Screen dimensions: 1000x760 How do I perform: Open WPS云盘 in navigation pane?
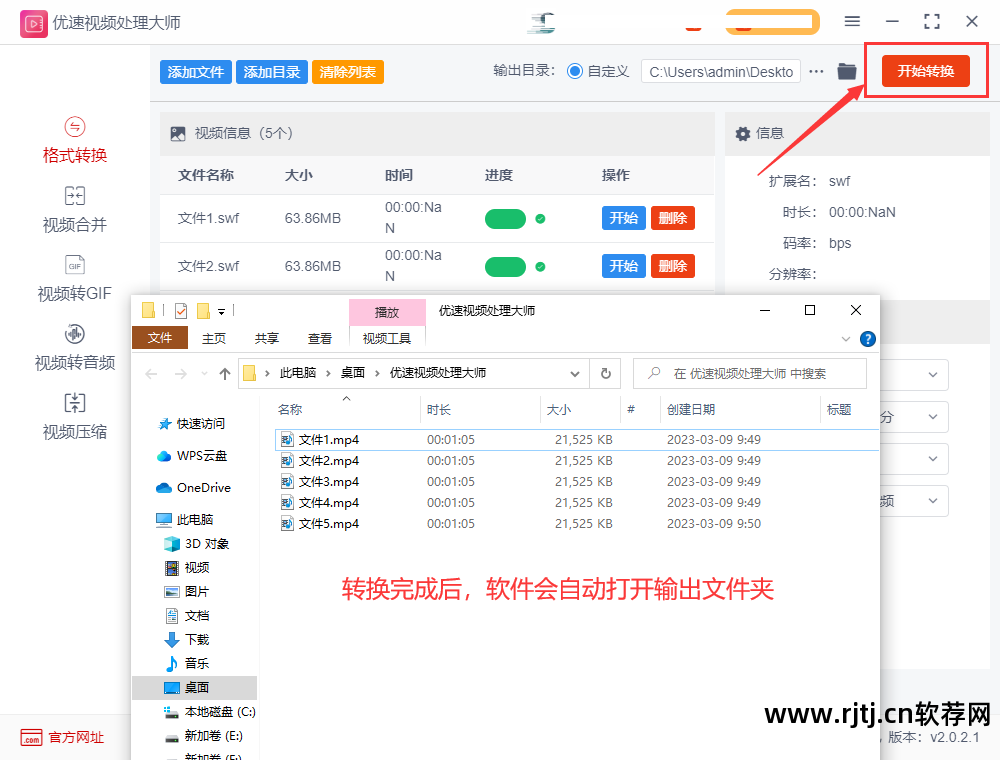(192, 456)
